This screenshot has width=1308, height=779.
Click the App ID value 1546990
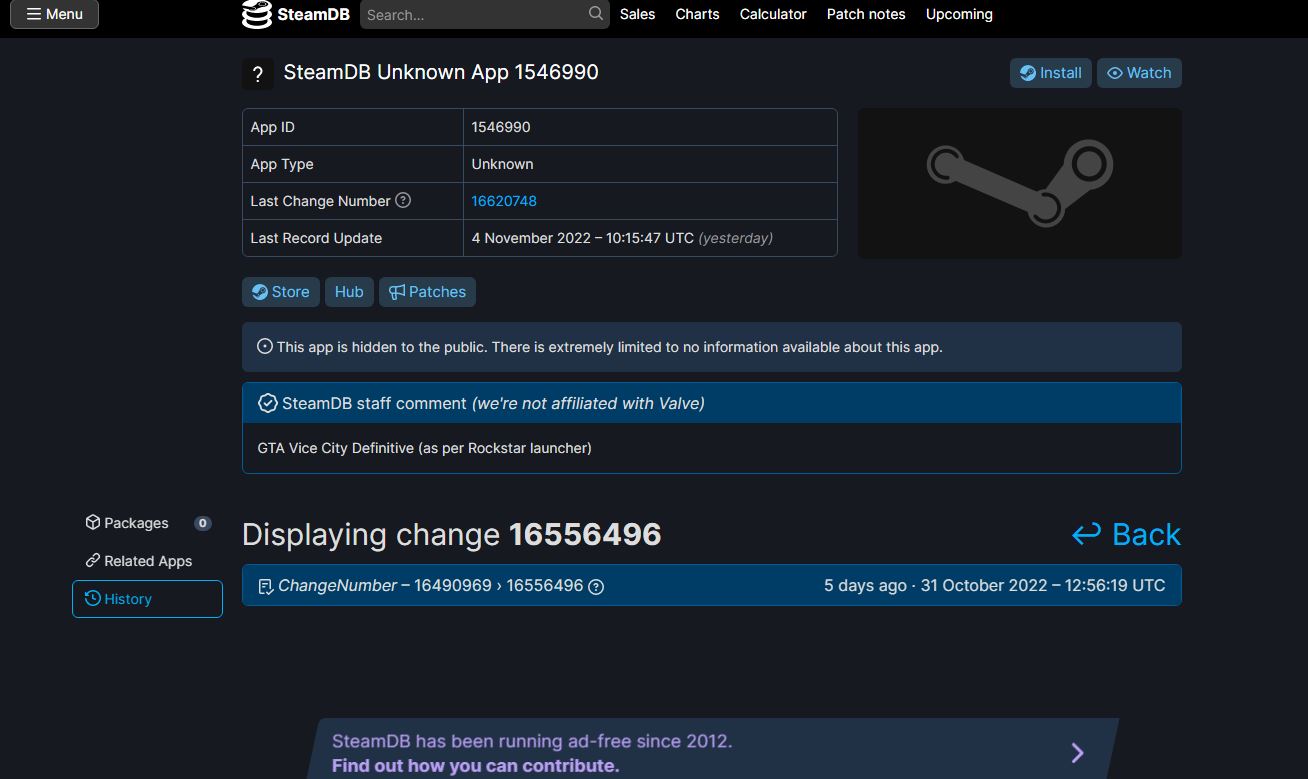(501, 127)
